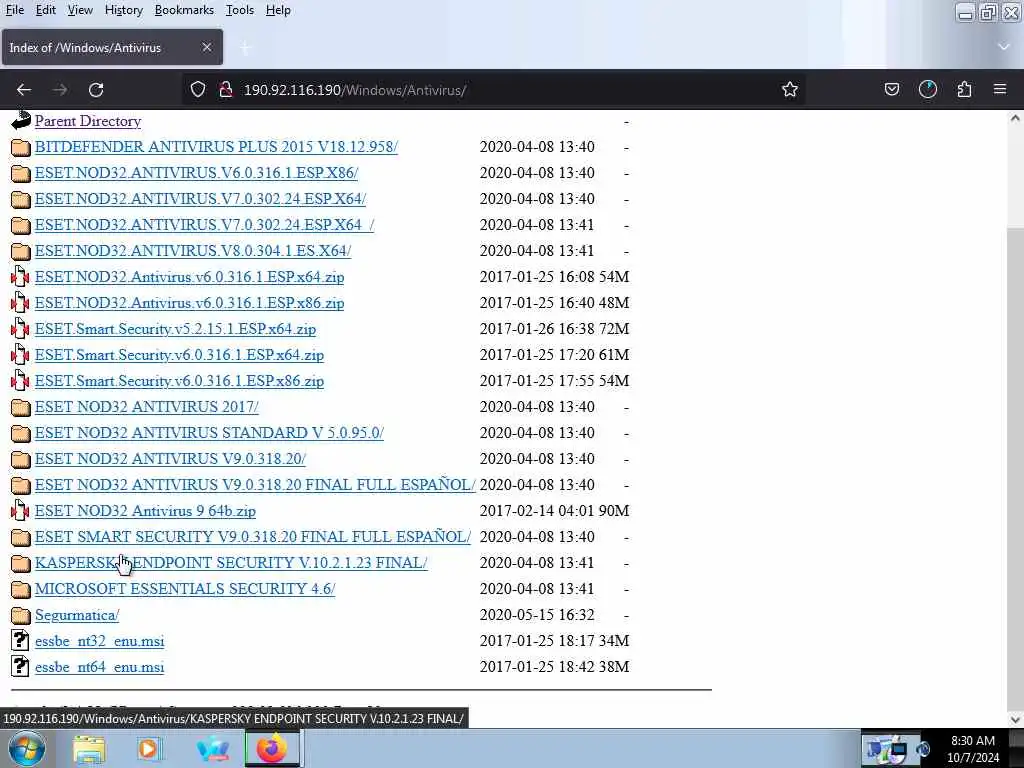Open the Bookmarks menu
The width and height of the screenshot is (1024, 768).
click(184, 10)
